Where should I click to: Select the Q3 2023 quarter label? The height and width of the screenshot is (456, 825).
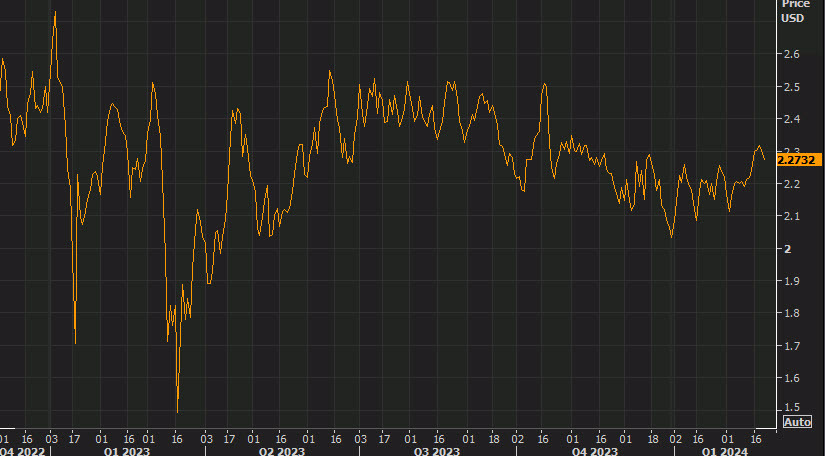pos(436,451)
